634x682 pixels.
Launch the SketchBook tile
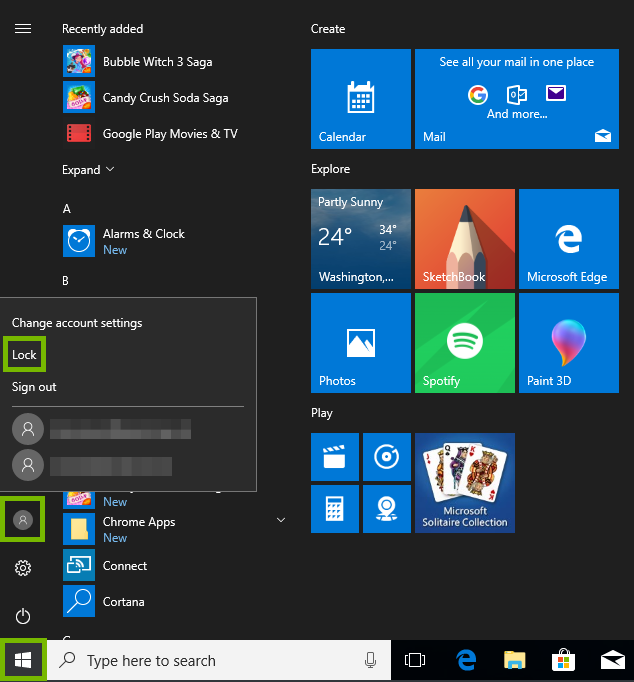coord(464,239)
